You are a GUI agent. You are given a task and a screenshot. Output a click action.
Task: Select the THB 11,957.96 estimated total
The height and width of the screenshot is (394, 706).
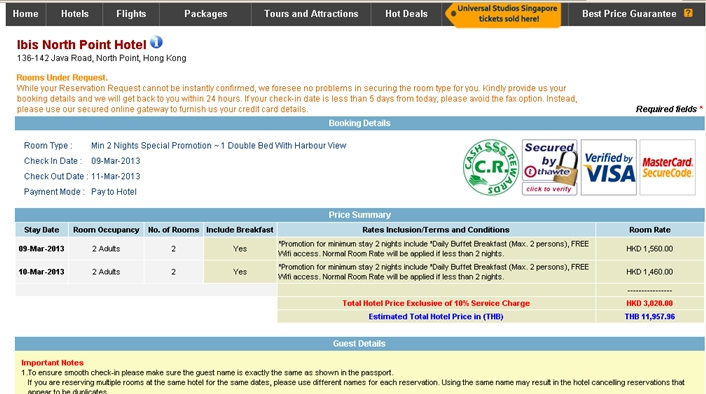coord(650,317)
